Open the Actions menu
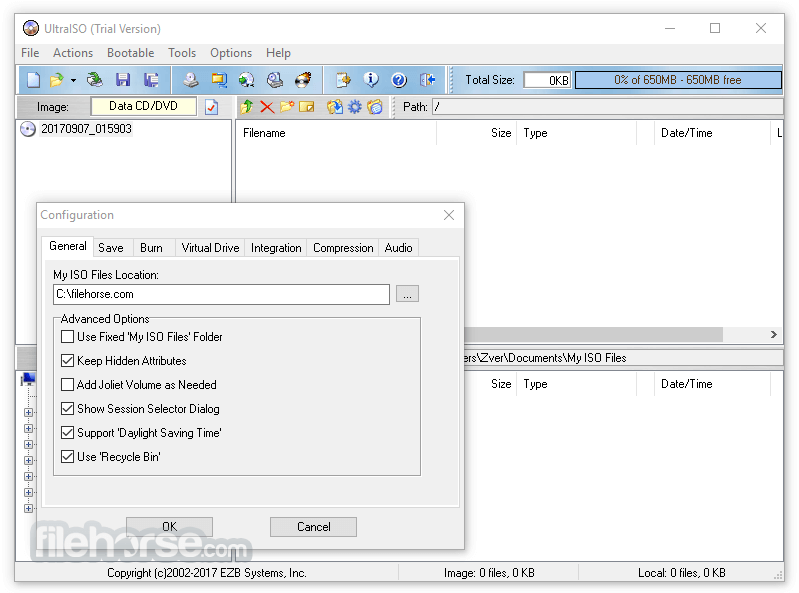 (73, 53)
